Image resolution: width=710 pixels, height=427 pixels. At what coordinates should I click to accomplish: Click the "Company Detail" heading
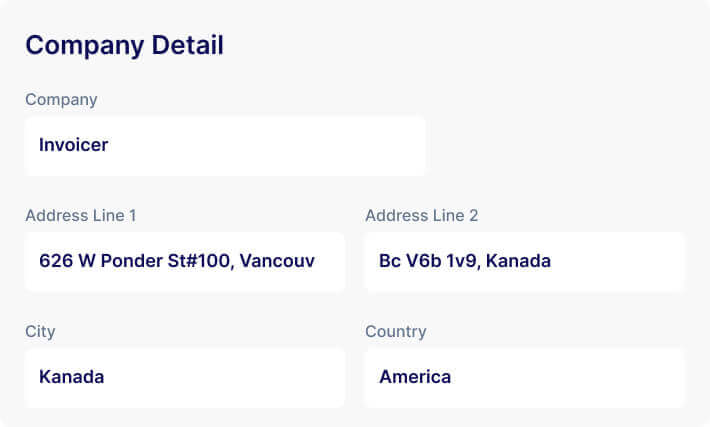[x=124, y=45]
